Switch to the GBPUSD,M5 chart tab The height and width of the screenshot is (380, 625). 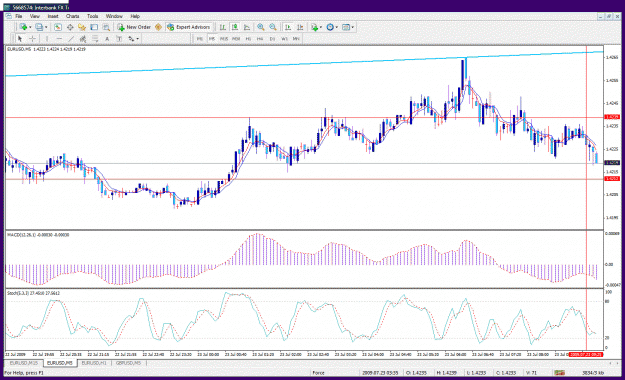pos(128,363)
